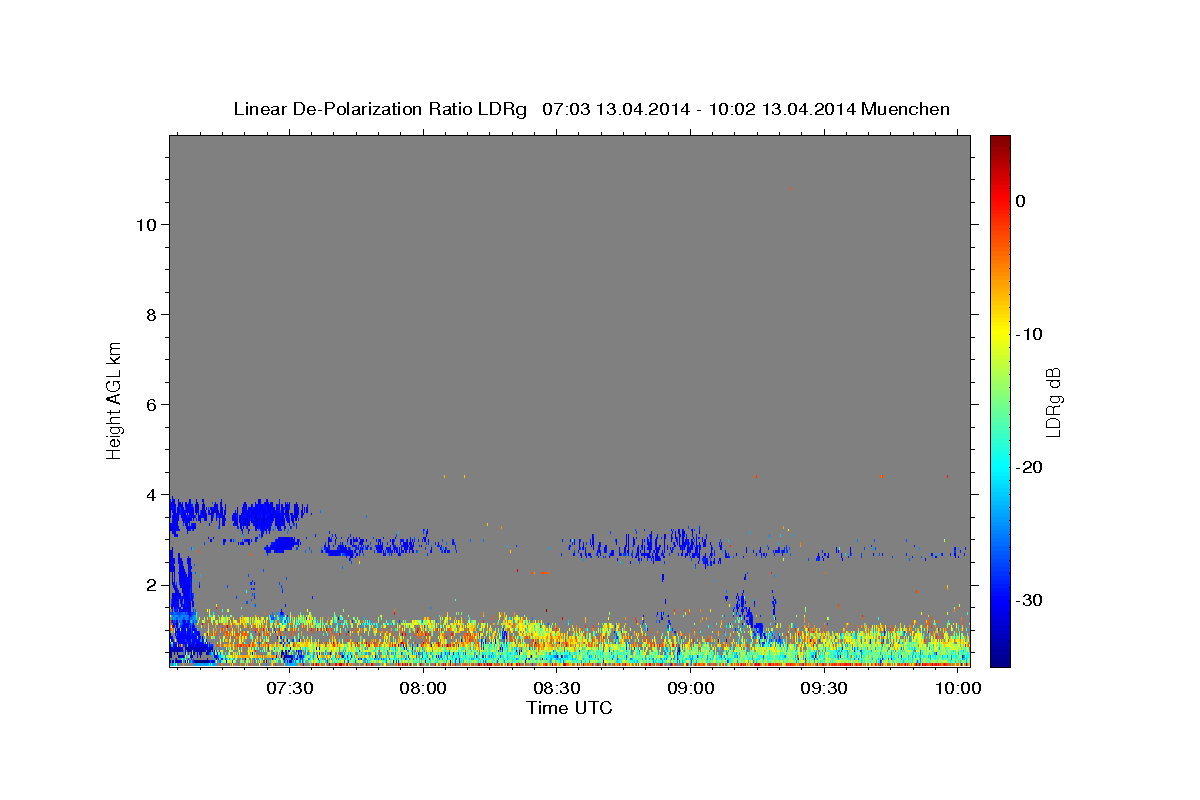This screenshot has height=800, width=1200.
Task: Click the dark blue bottom of the colorbar
Action: [1000, 659]
